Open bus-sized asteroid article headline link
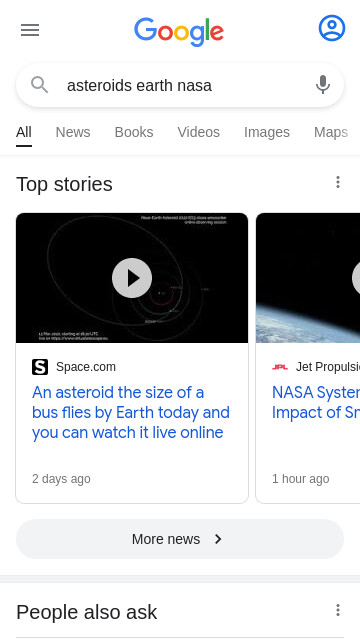Screen dimensions: 360x640 click(x=131, y=413)
